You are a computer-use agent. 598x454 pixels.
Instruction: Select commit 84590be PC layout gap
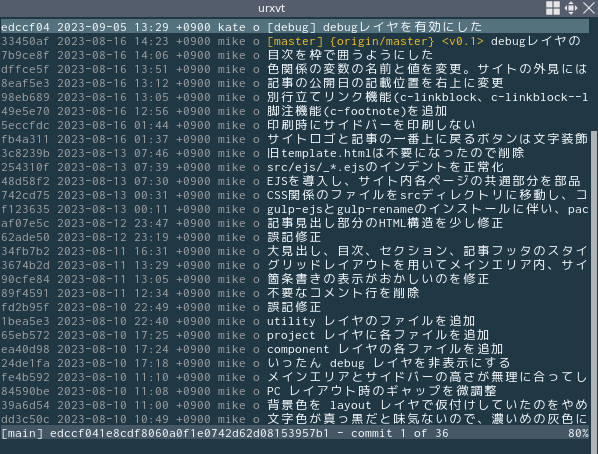[x=295, y=391]
